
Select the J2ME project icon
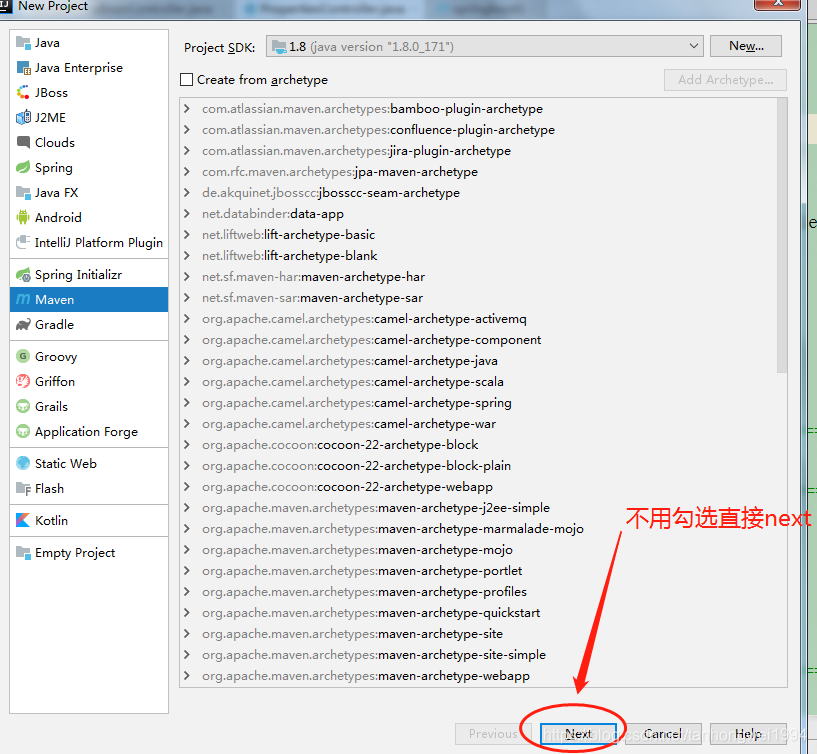click(x=23, y=118)
